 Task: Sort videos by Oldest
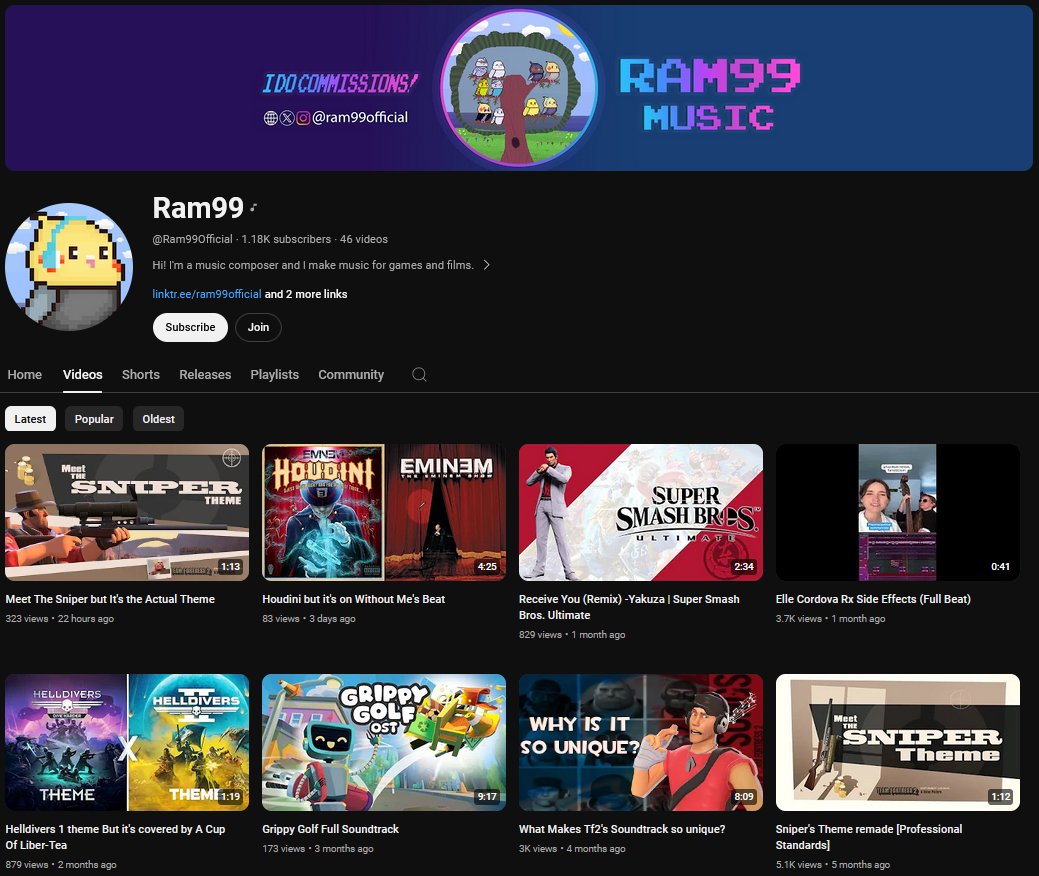click(x=158, y=419)
